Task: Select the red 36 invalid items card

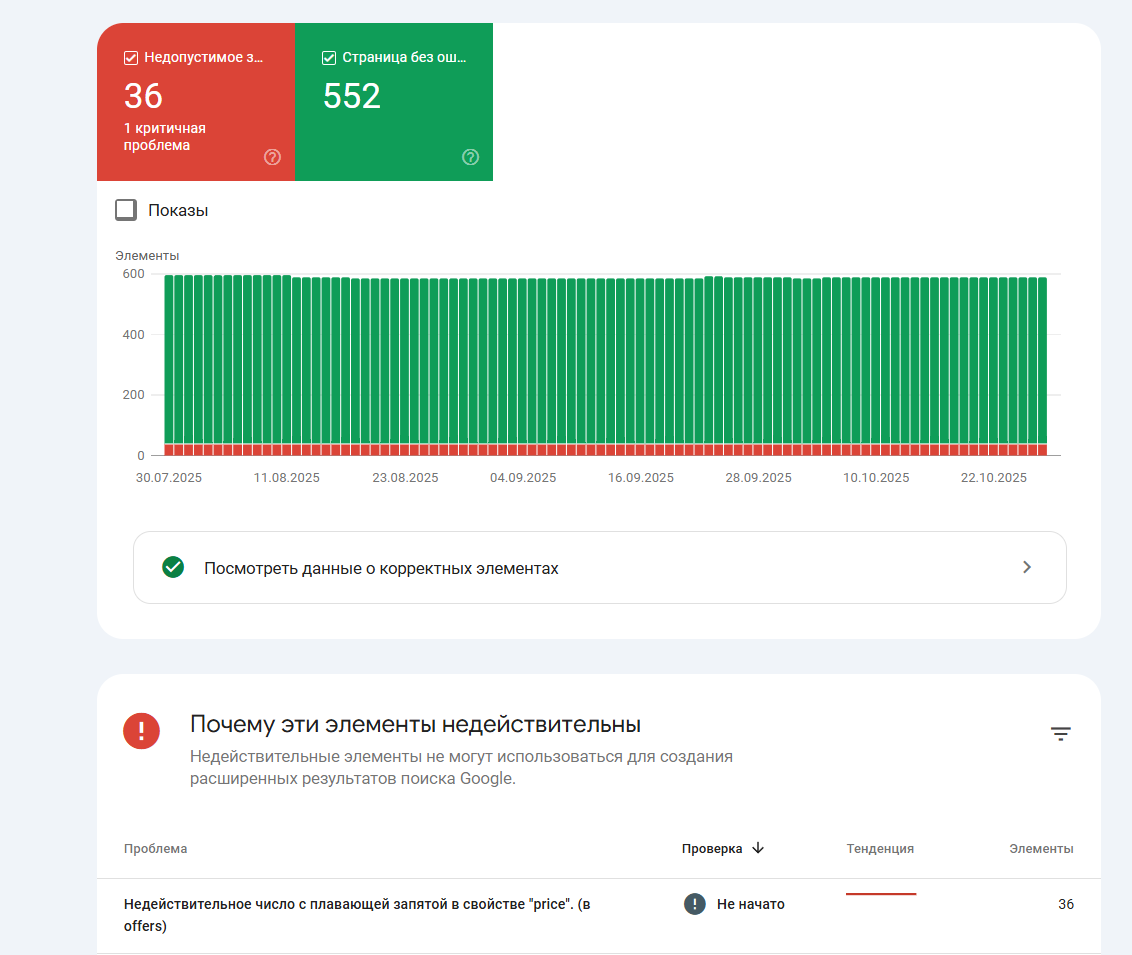Action: (x=196, y=102)
